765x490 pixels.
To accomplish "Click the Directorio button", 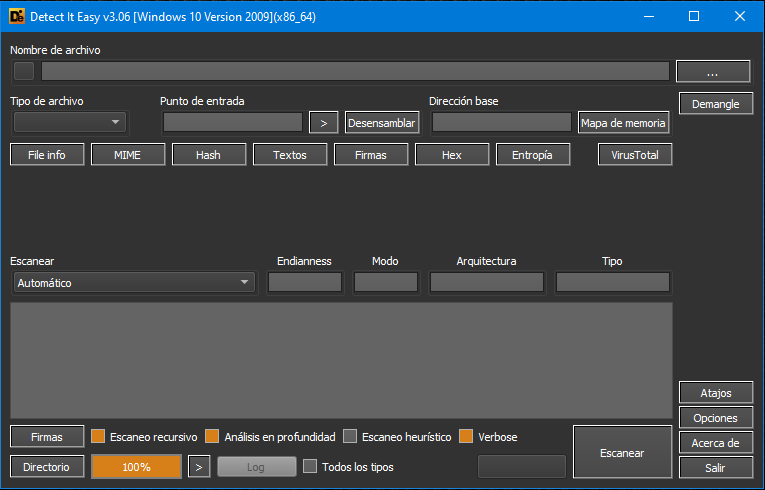I will tap(47, 467).
